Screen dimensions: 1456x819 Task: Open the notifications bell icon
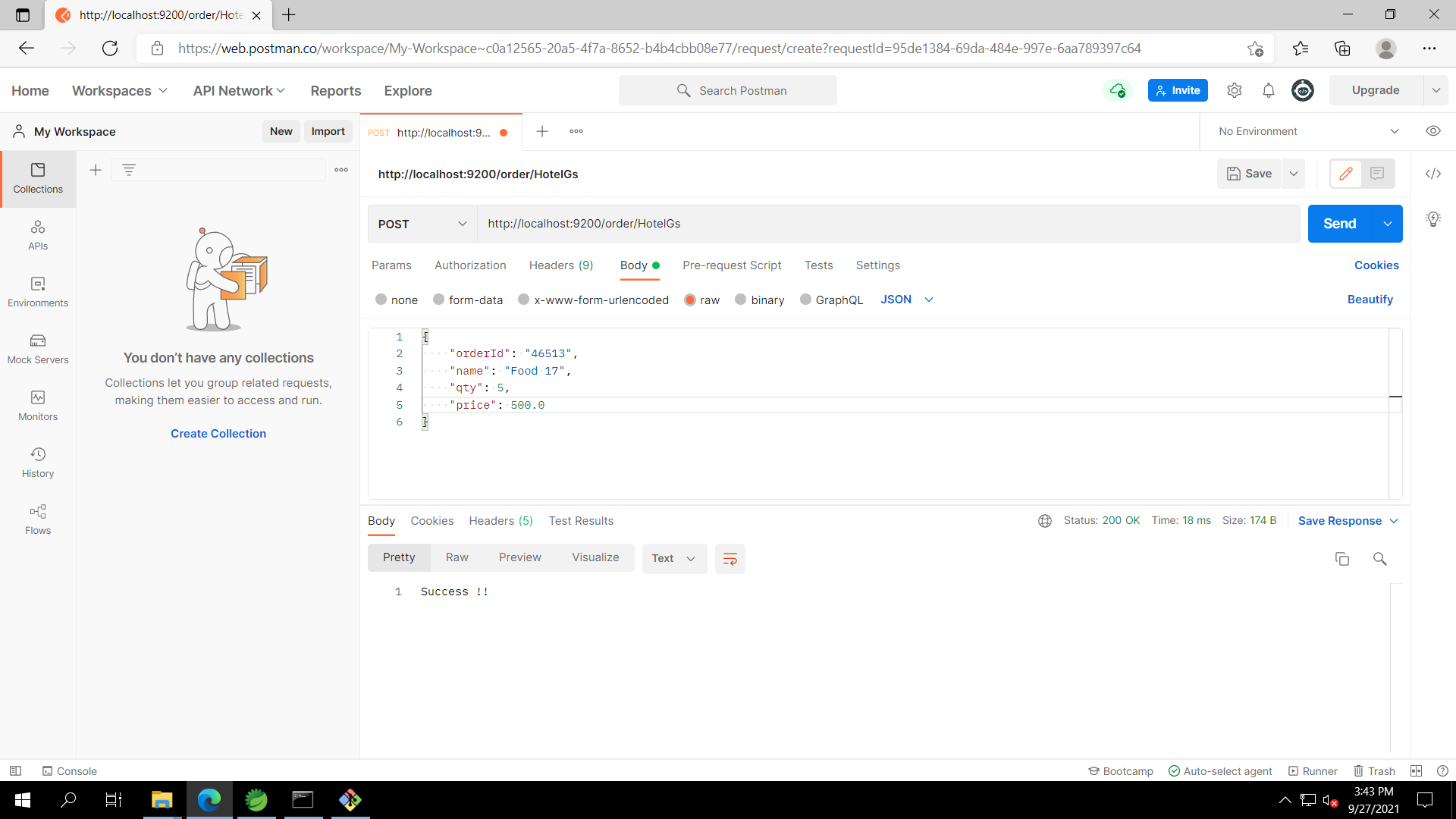pos(1268,90)
